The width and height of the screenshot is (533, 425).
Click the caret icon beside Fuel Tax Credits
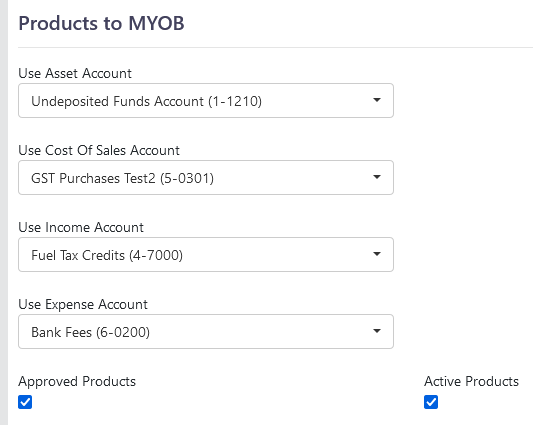coord(377,254)
